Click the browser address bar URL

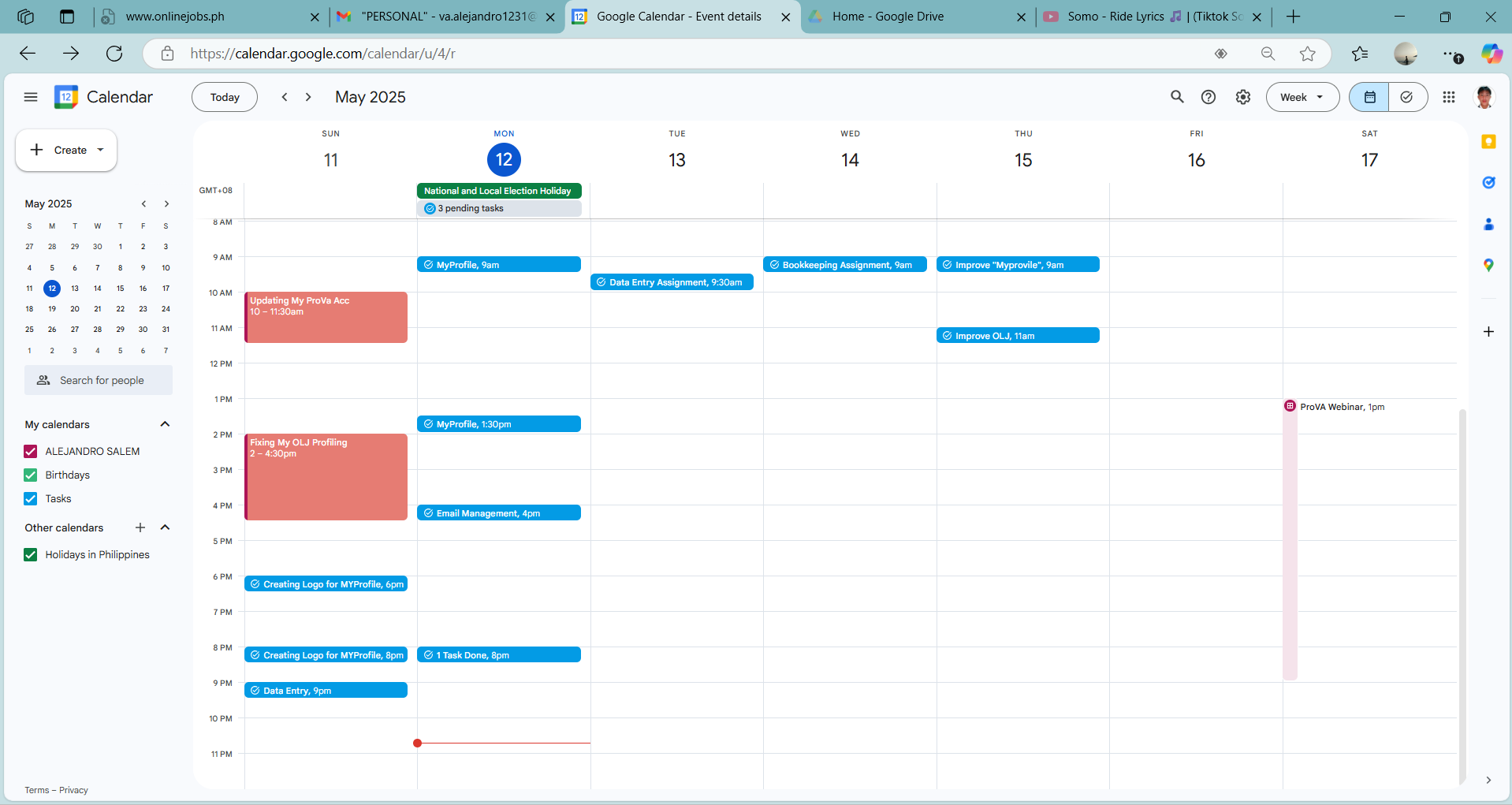tap(323, 54)
